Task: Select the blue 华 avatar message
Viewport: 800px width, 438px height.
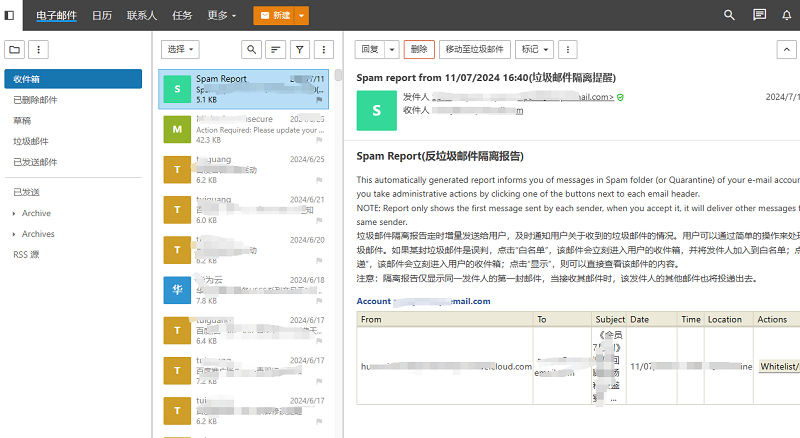Action: [x=177, y=290]
